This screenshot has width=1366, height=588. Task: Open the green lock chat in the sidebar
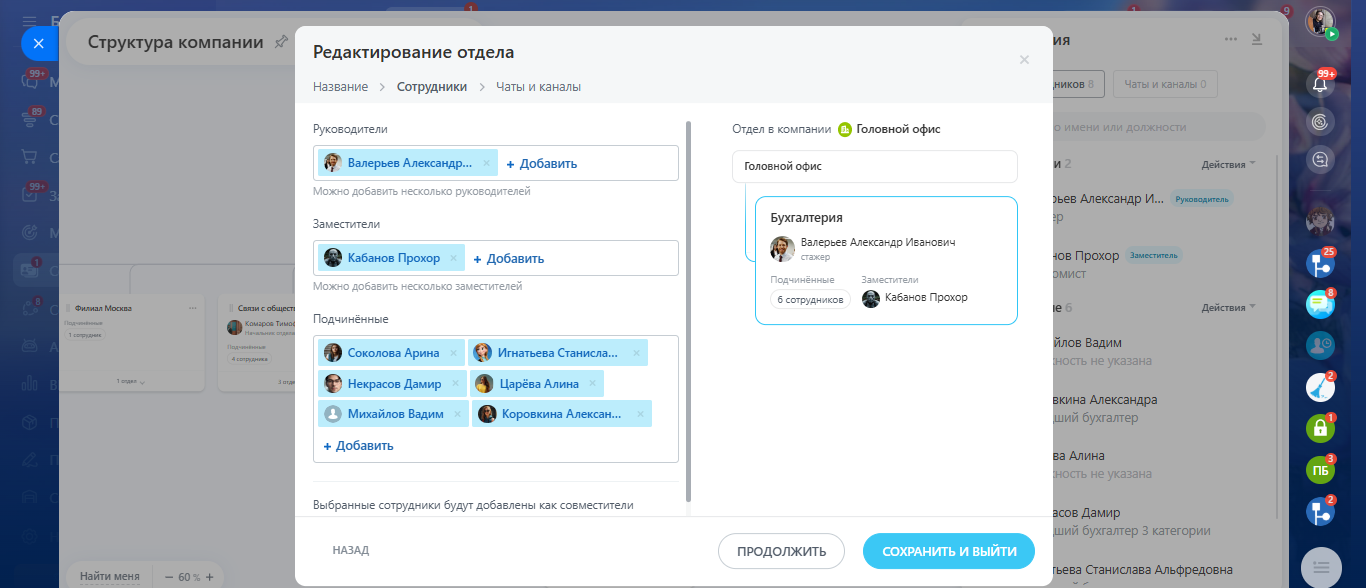pos(1320,429)
